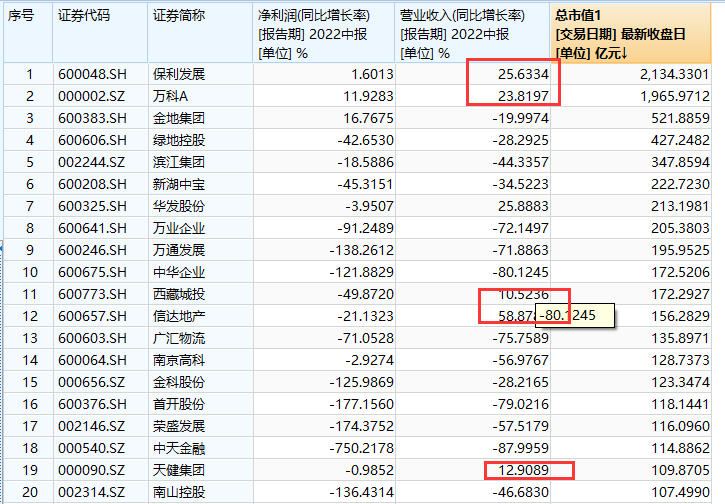The image size is (725, 504).
Task: Click row number 20
Action: point(30,492)
